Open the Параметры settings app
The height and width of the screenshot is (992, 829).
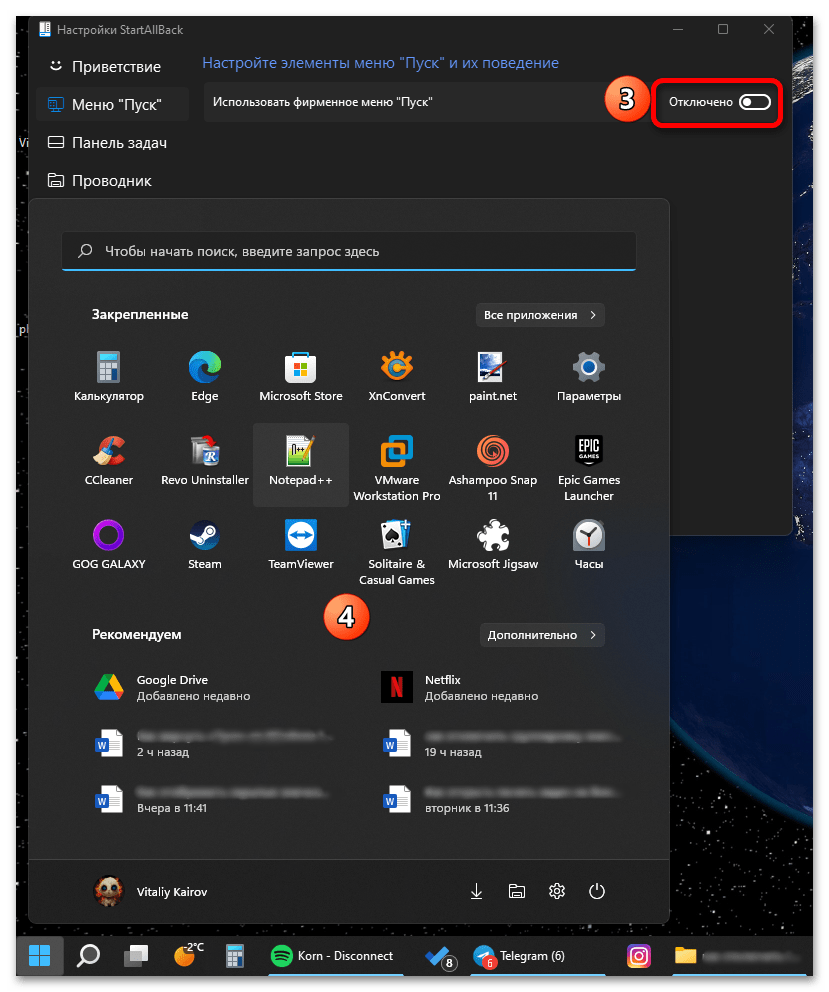(x=589, y=376)
